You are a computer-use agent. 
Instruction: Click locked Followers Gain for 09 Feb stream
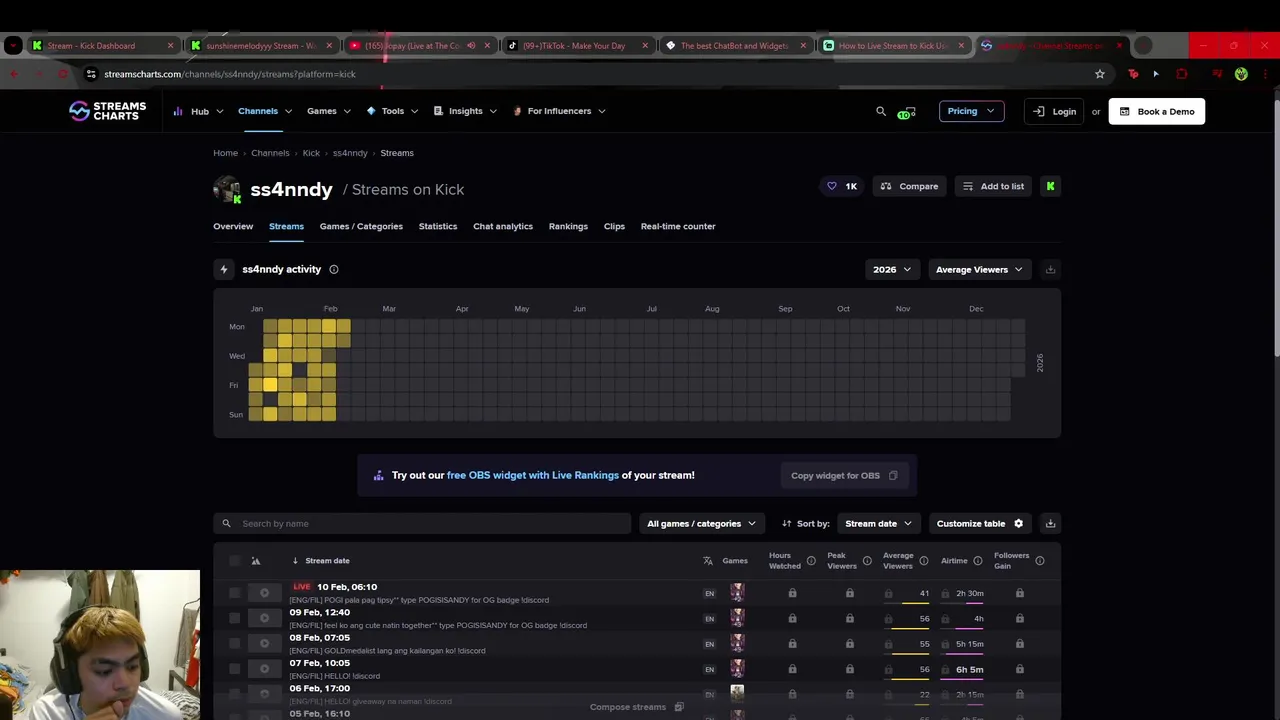1019,618
